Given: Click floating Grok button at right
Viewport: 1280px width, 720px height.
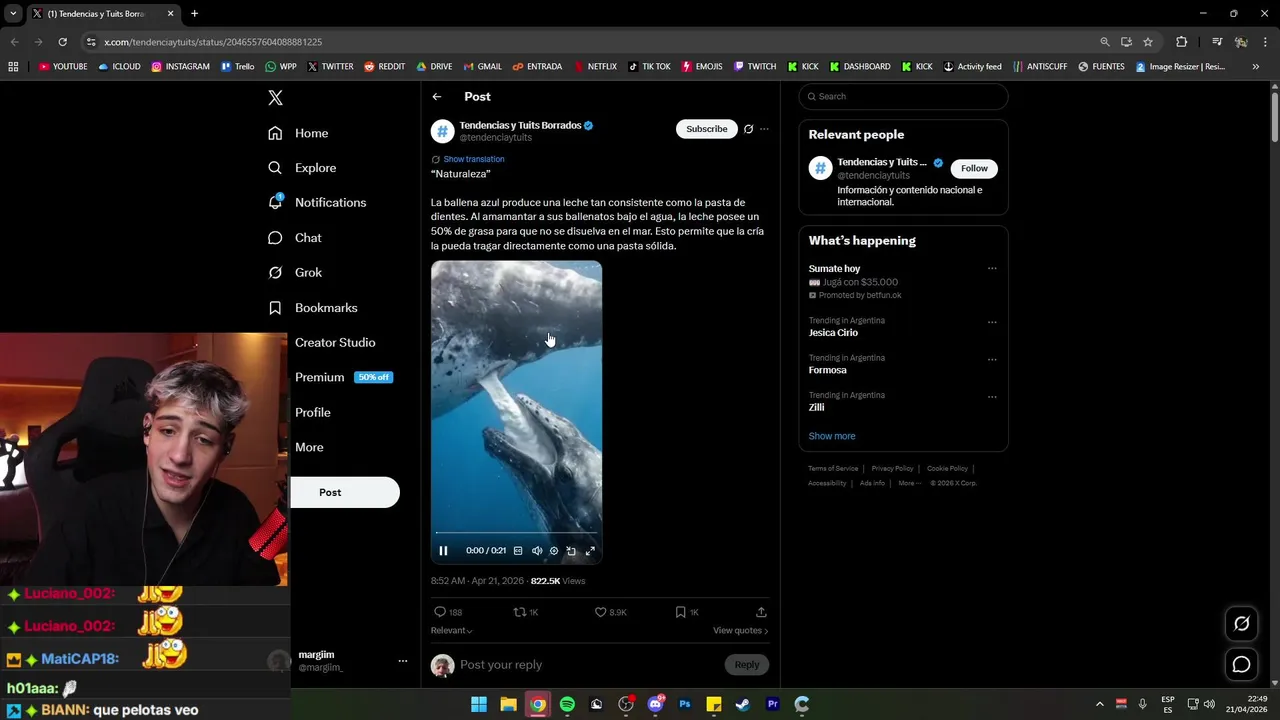Looking at the screenshot, I should pyautogui.click(x=1241, y=624).
